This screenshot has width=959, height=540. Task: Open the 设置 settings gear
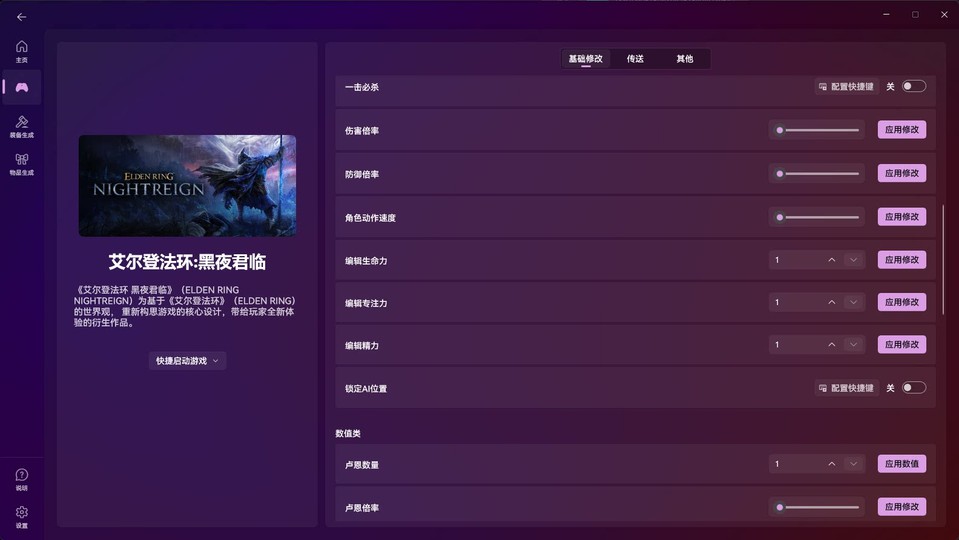(21, 516)
